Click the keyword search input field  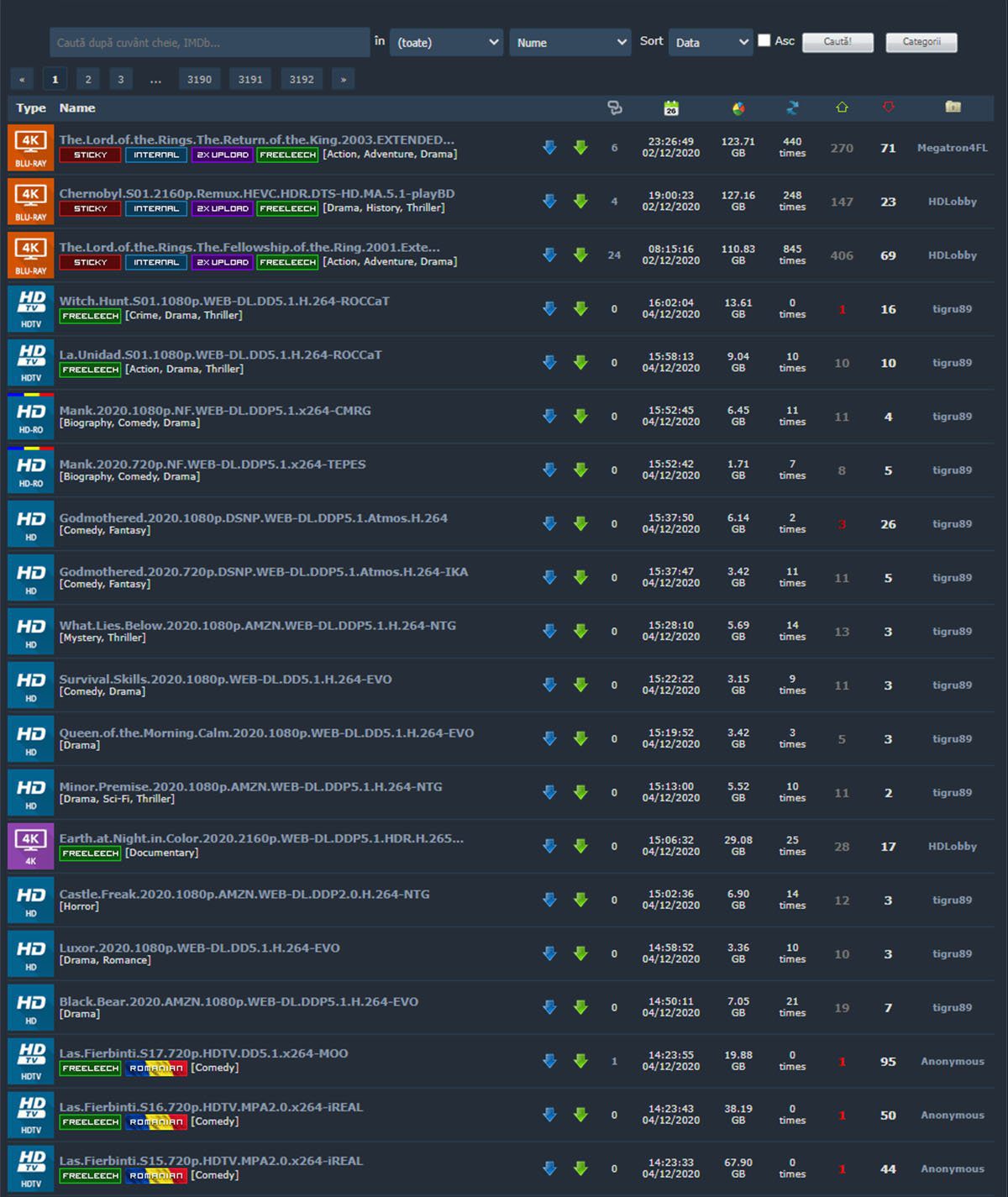tap(209, 42)
